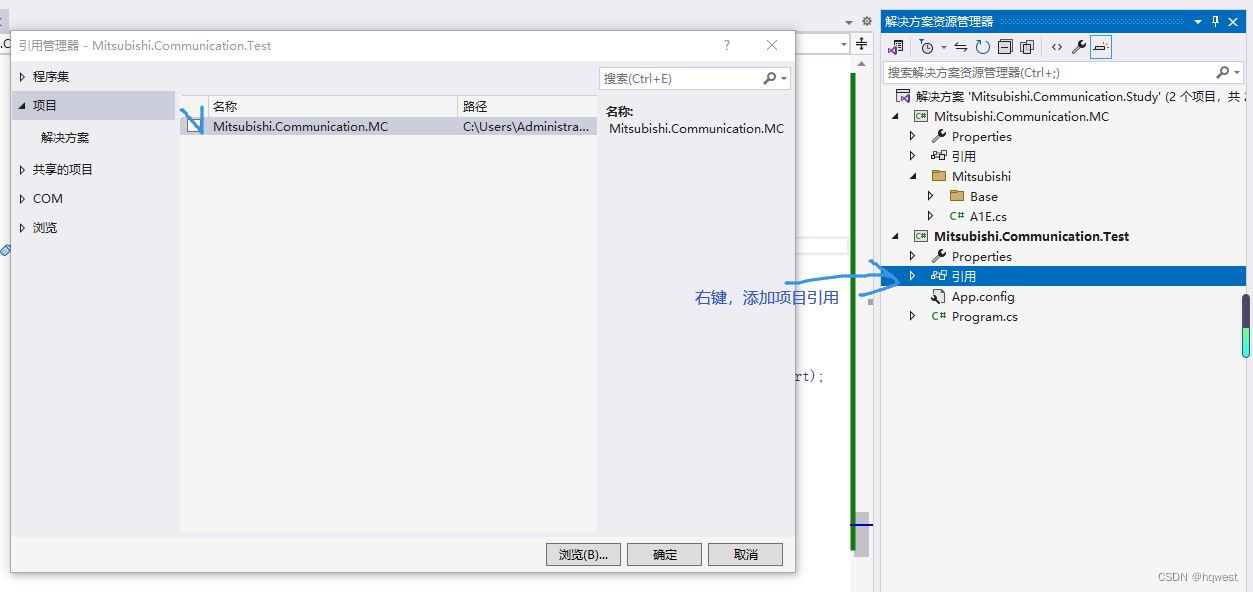Image resolution: width=1253 pixels, height=592 pixels.
Task: Click the C:\Users\Administra... path cell
Action: tap(527, 127)
